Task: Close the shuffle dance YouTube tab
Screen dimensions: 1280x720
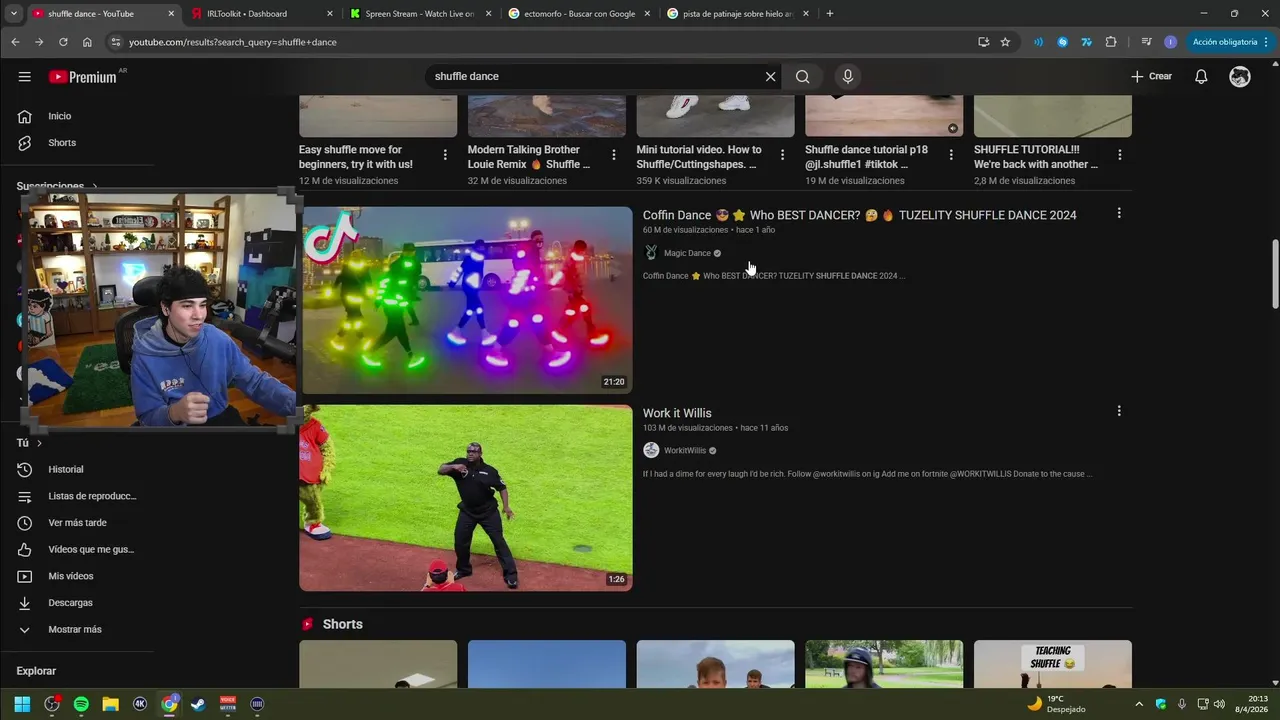Action: pyautogui.click(x=171, y=14)
